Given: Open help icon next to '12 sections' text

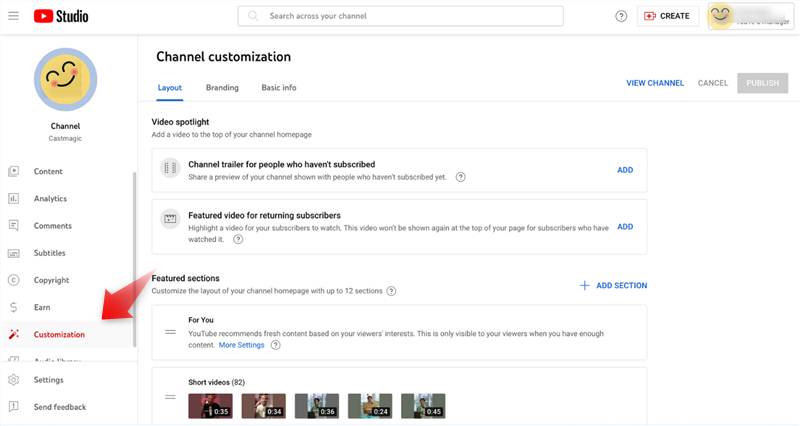Looking at the screenshot, I should tap(391, 291).
